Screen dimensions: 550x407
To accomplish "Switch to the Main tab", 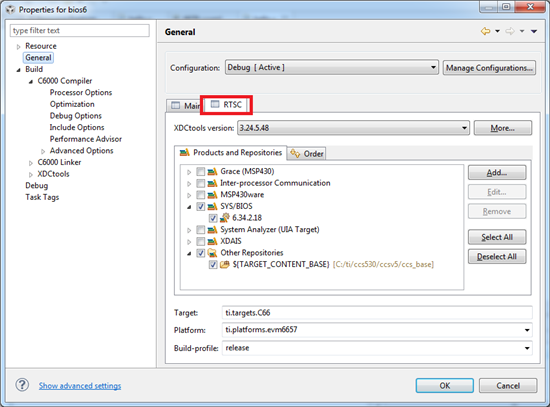I will (185, 105).
